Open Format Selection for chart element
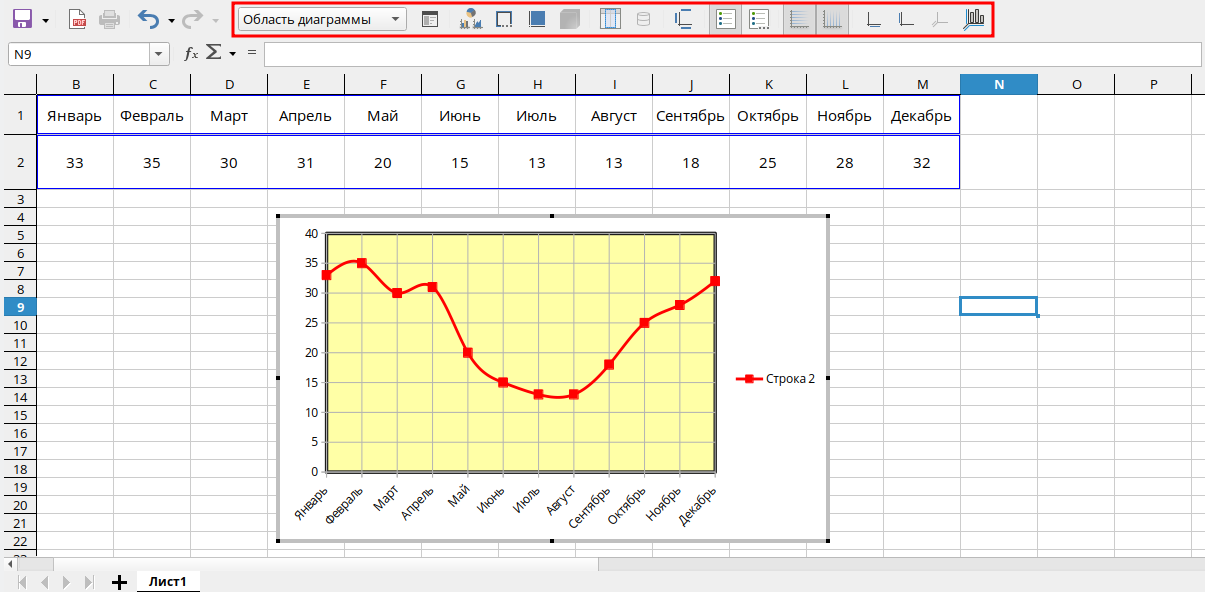The height and width of the screenshot is (592, 1205). 430,19
